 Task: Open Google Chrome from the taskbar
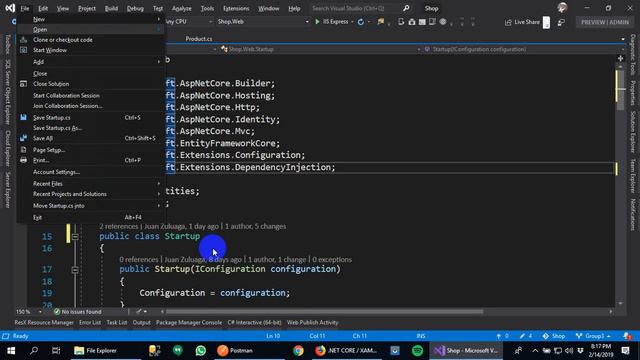click(x=298, y=351)
